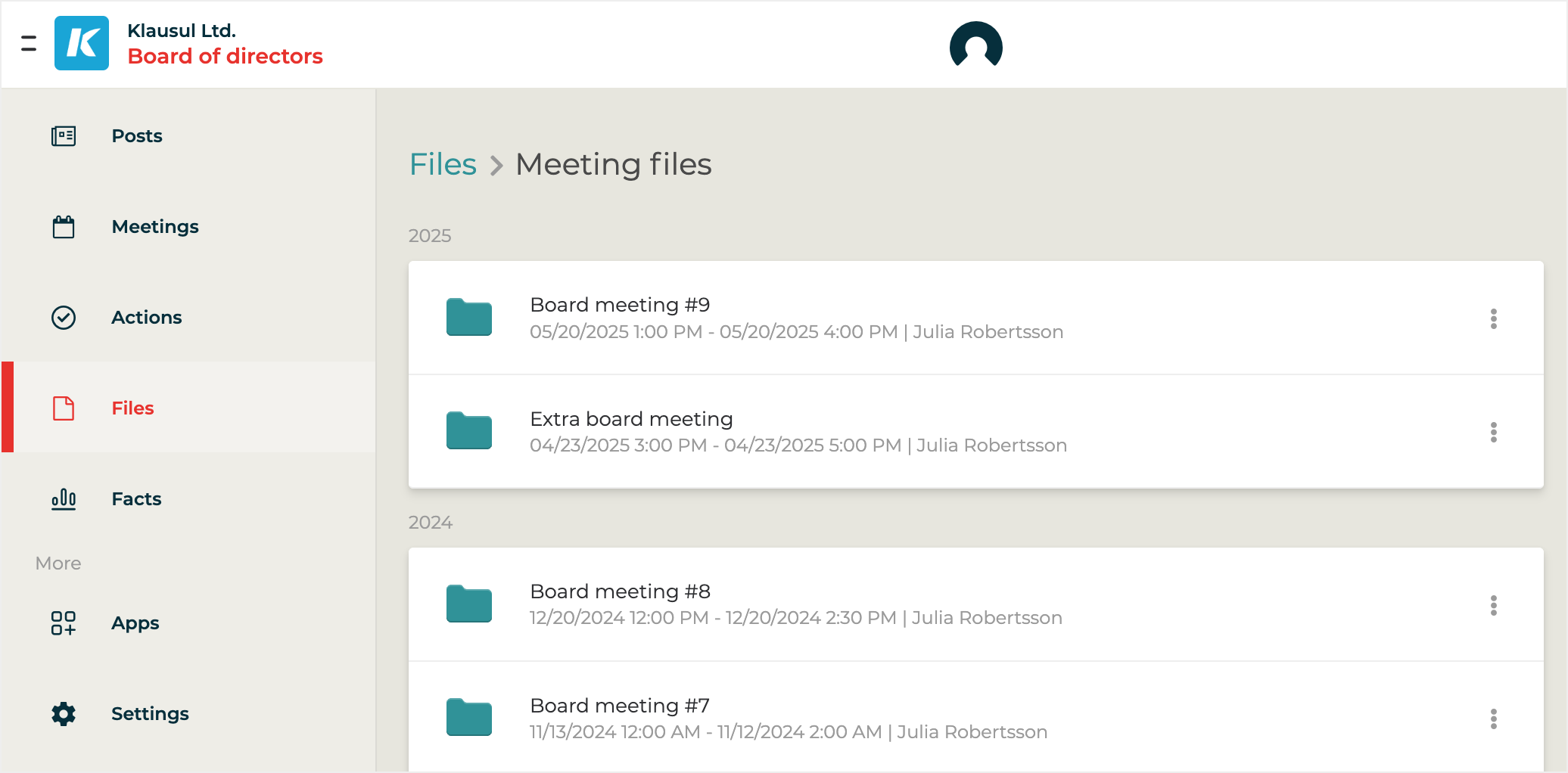Open options for Board meeting #8

click(x=1493, y=605)
